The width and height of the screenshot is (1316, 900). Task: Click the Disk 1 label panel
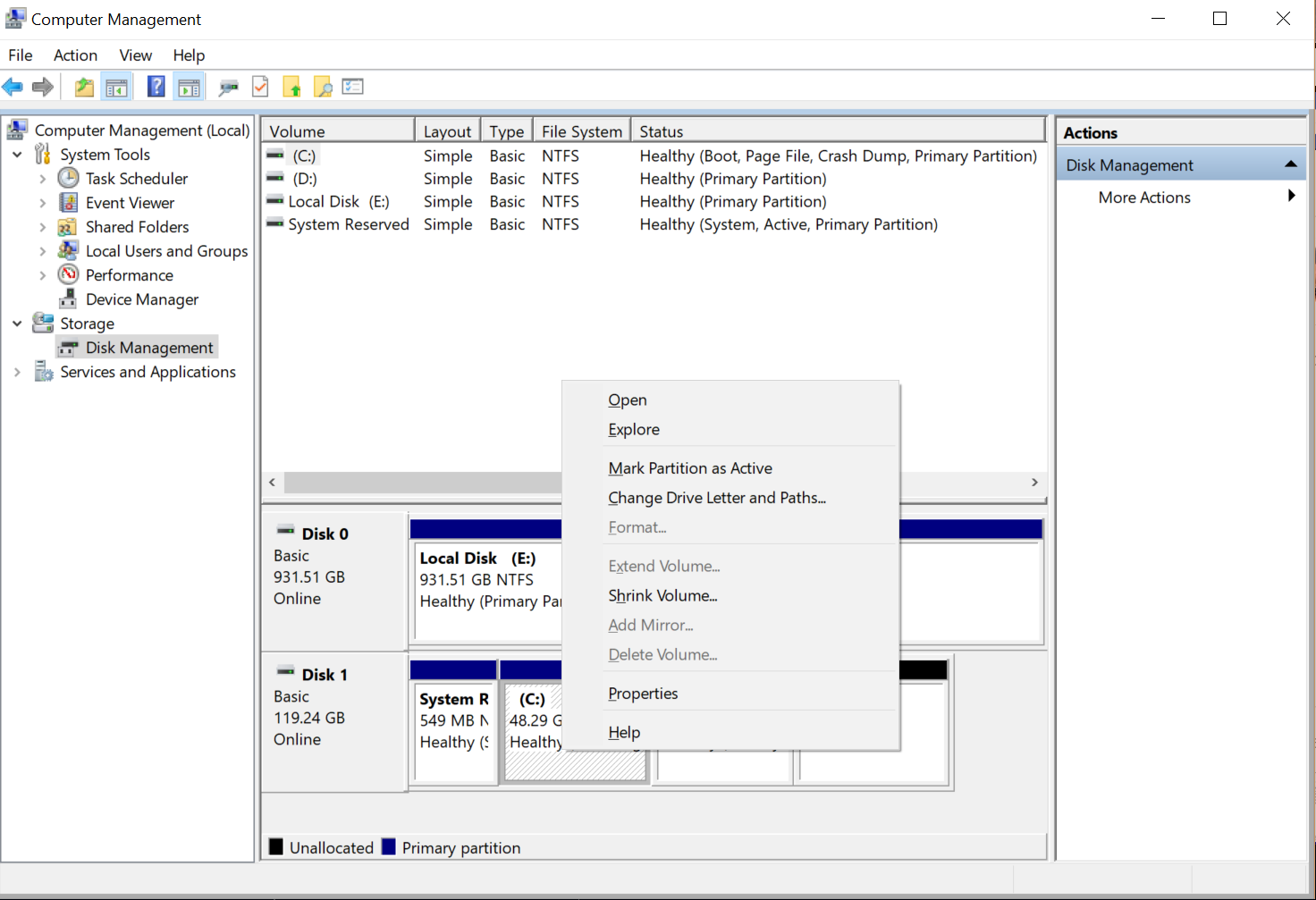coord(335,721)
